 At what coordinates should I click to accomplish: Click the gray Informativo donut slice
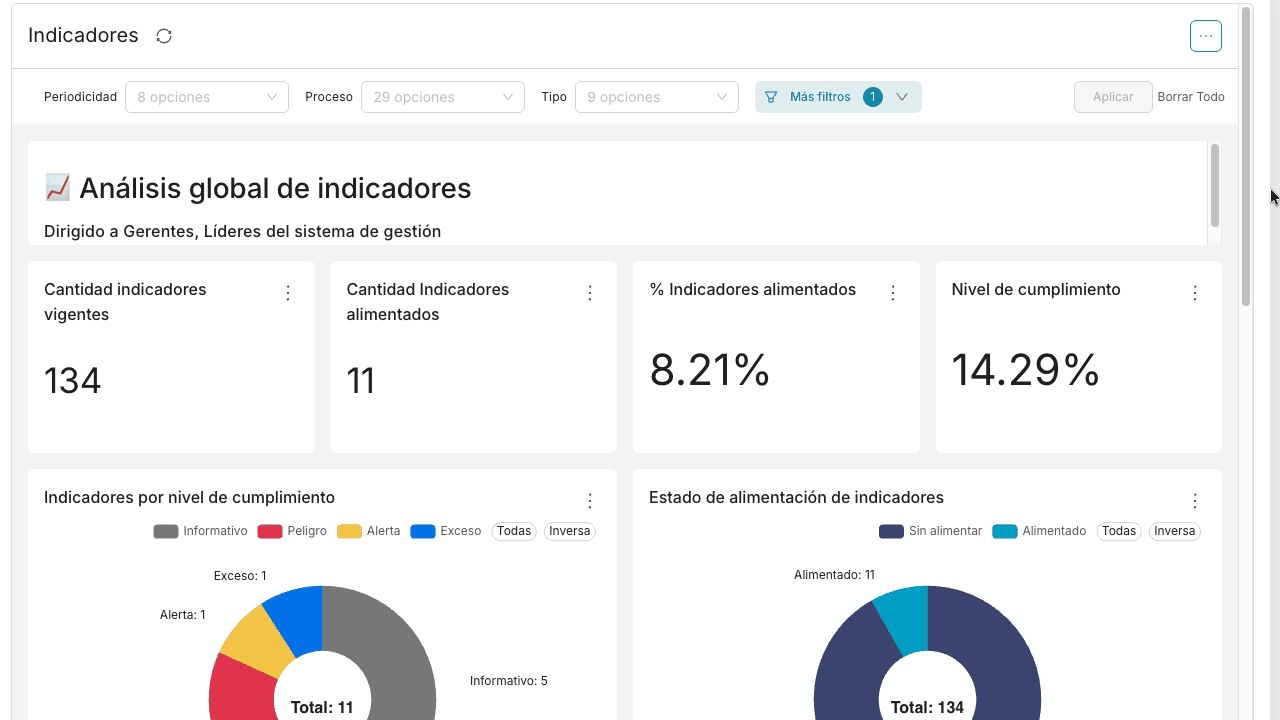pos(395,650)
